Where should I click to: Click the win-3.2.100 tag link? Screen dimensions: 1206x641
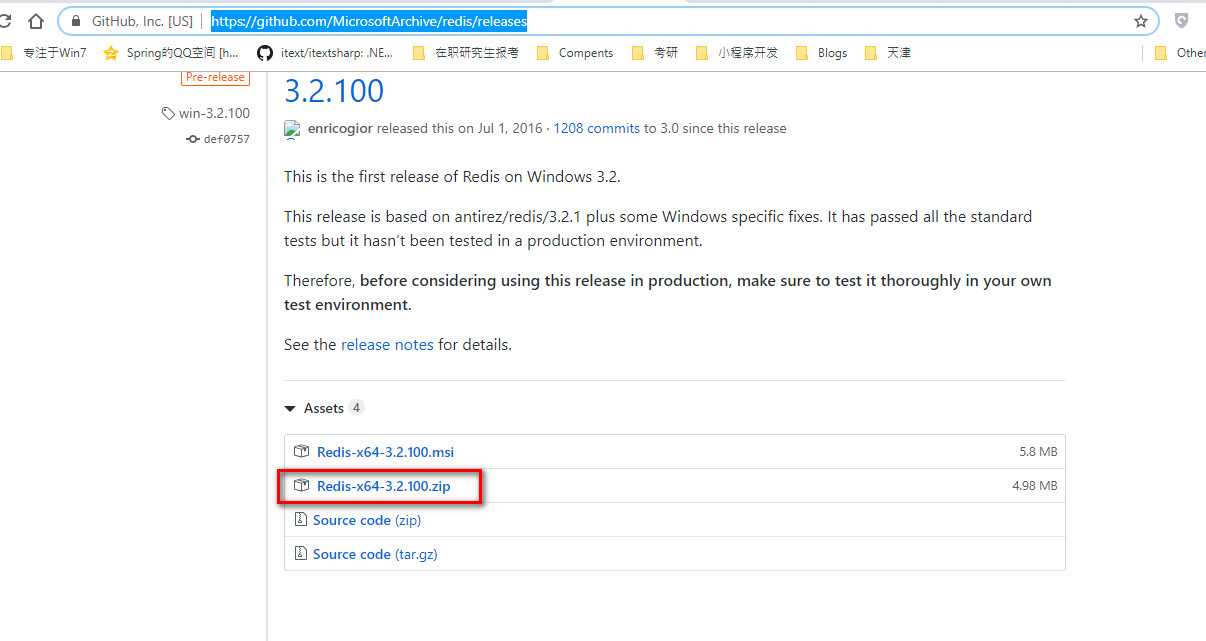[x=213, y=113]
